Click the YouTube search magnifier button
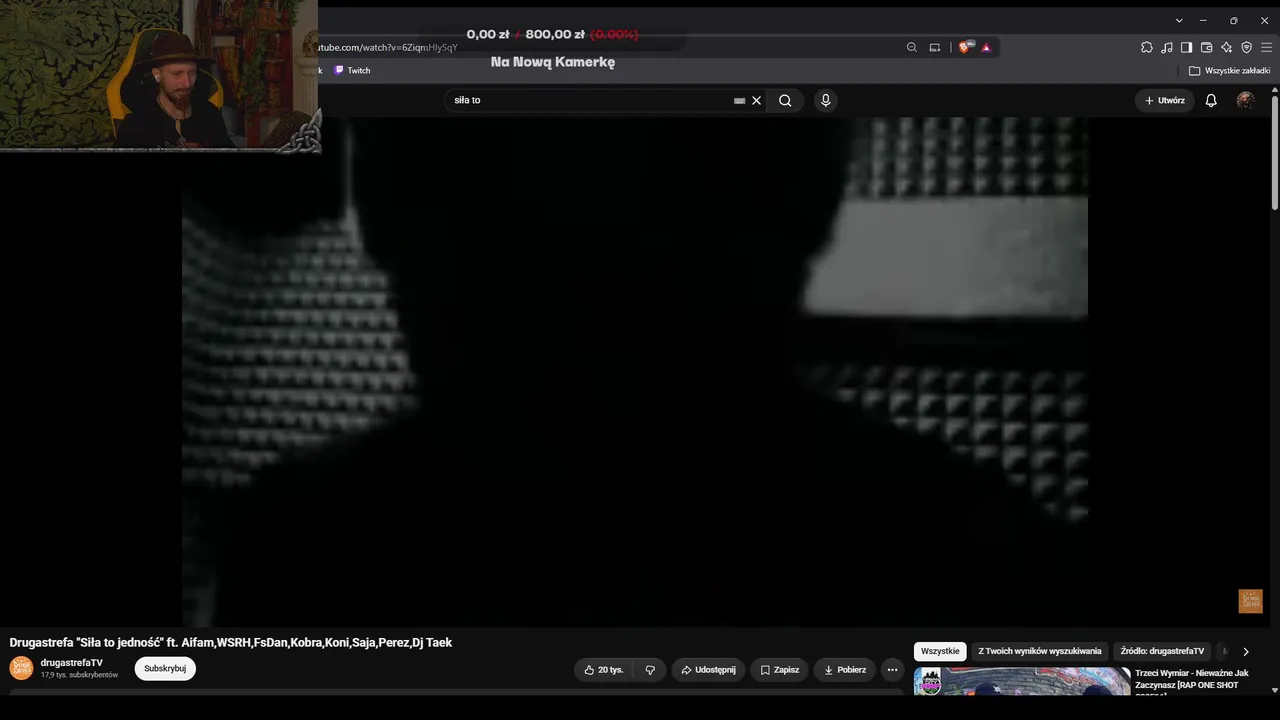The width and height of the screenshot is (1280, 720). [785, 100]
